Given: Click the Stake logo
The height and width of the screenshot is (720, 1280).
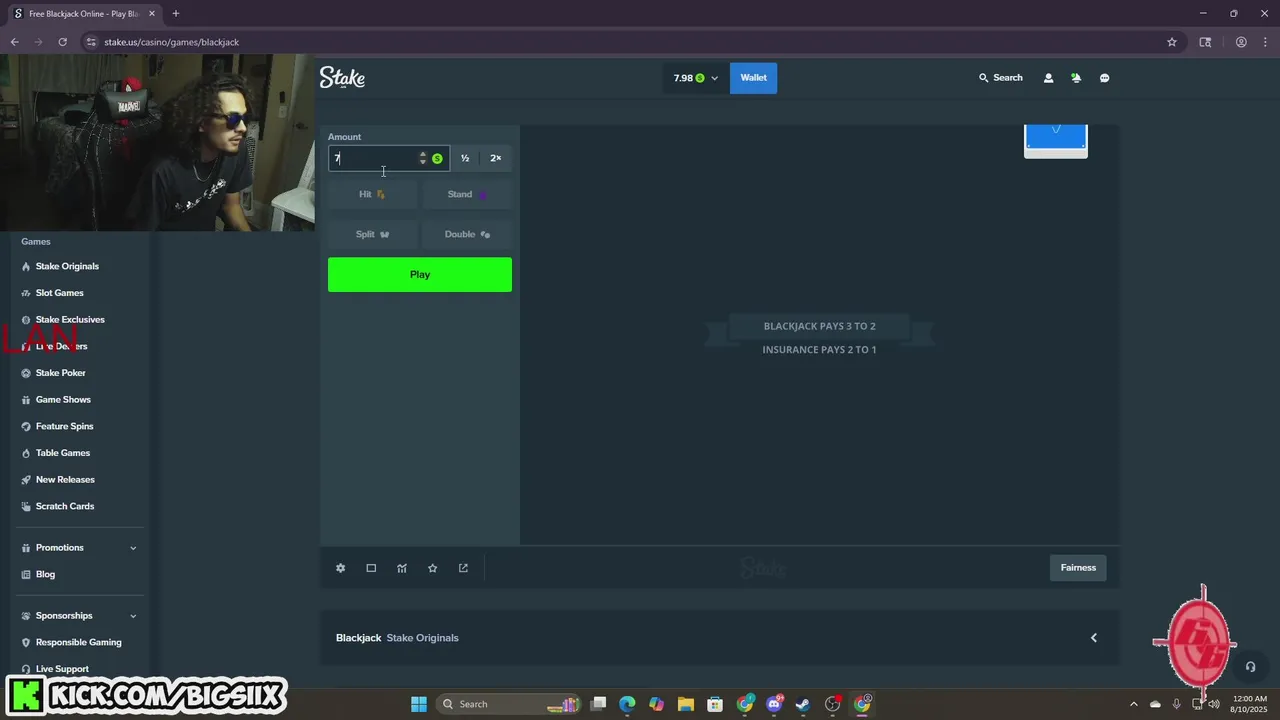Looking at the screenshot, I should click(x=342, y=78).
